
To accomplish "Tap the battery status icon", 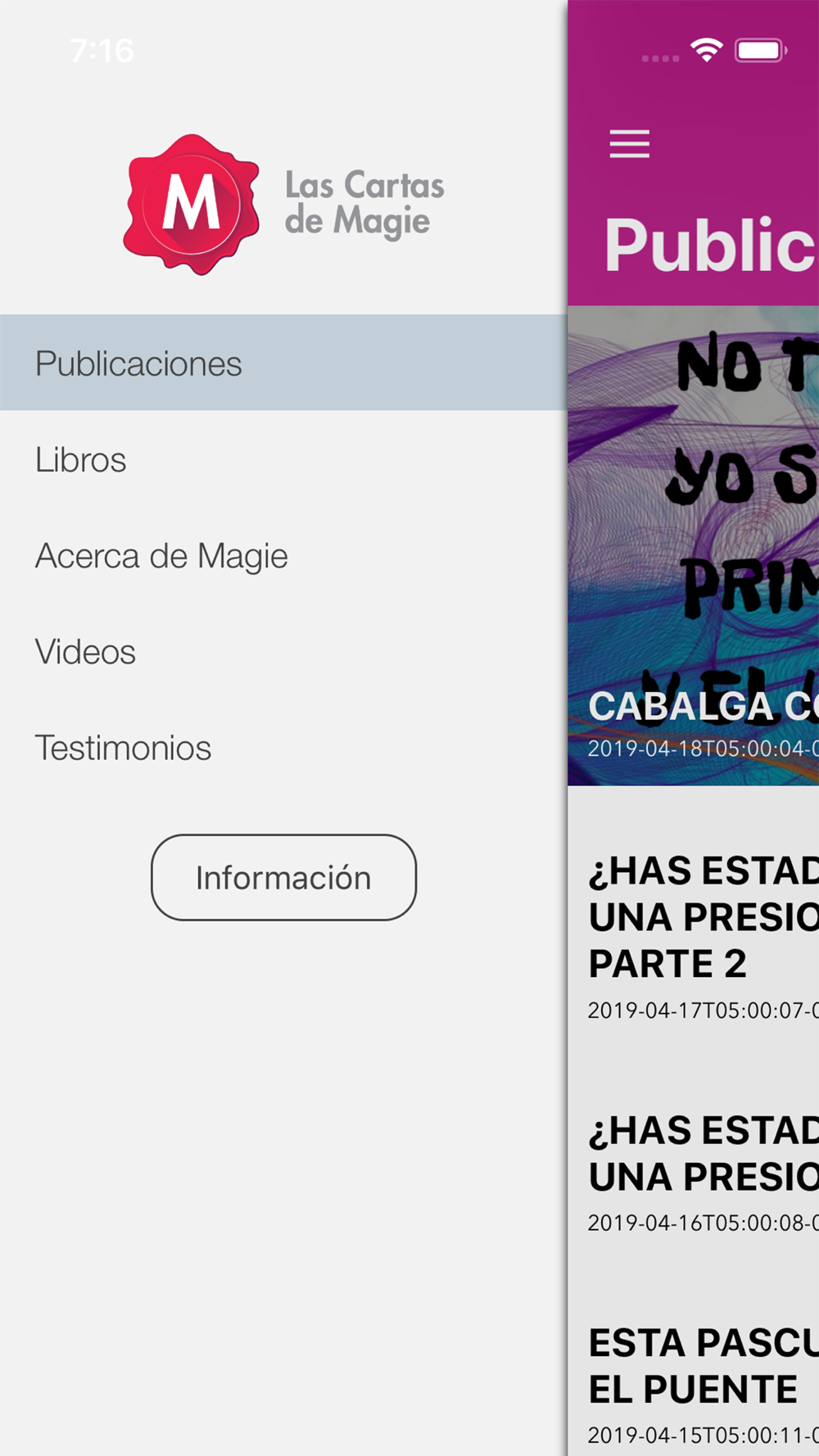I will 761,50.
